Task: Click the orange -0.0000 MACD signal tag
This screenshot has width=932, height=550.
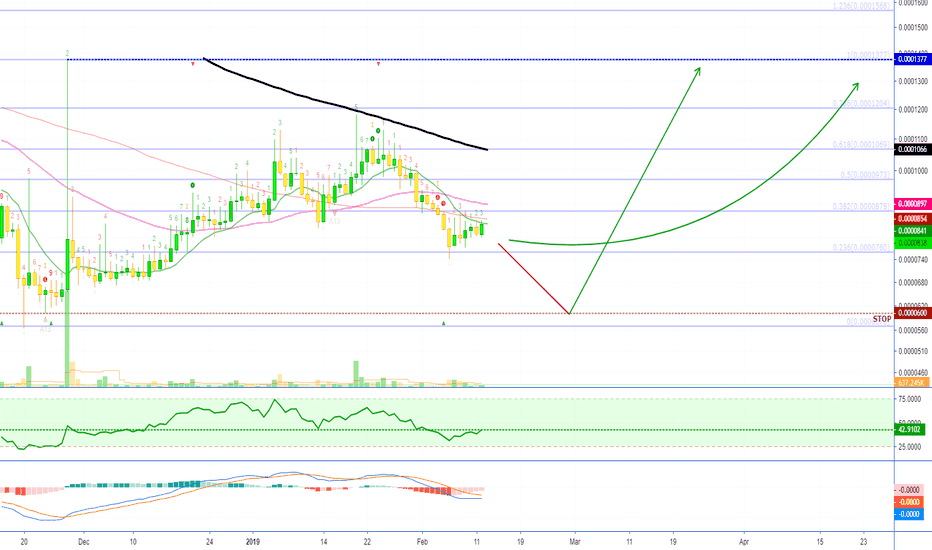Action: click(x=909, y=502)
